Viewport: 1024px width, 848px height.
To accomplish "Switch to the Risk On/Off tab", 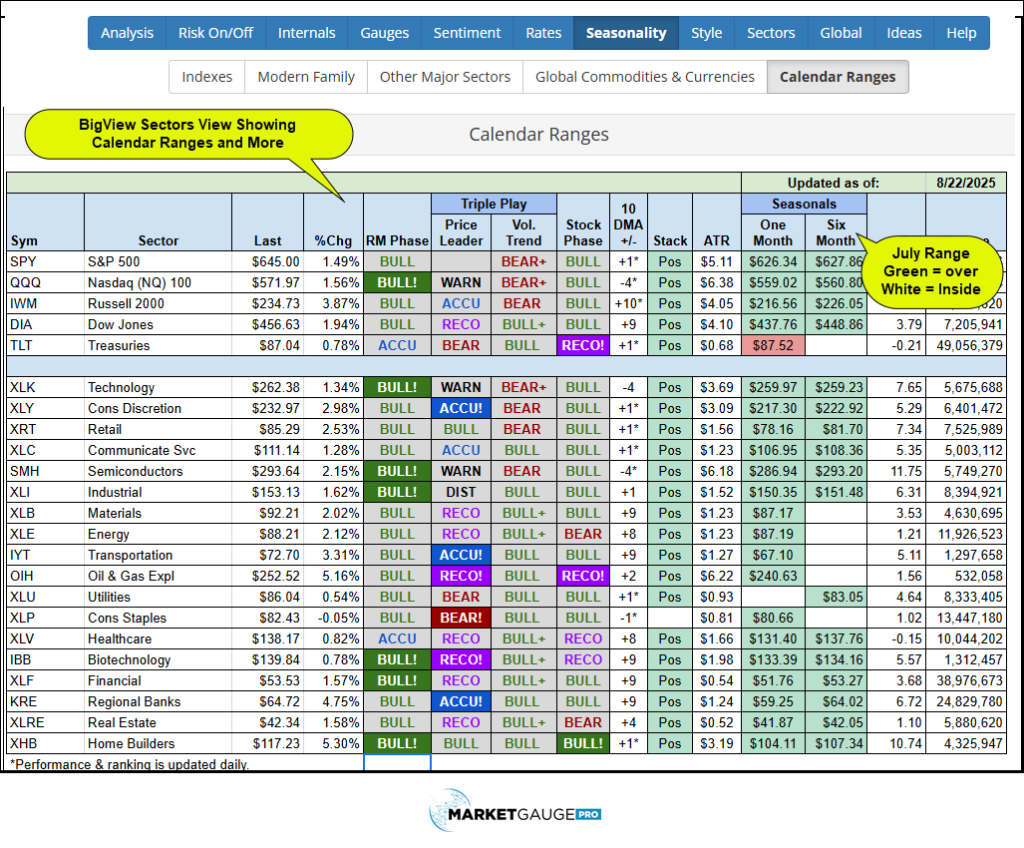I will coord(215,33).
